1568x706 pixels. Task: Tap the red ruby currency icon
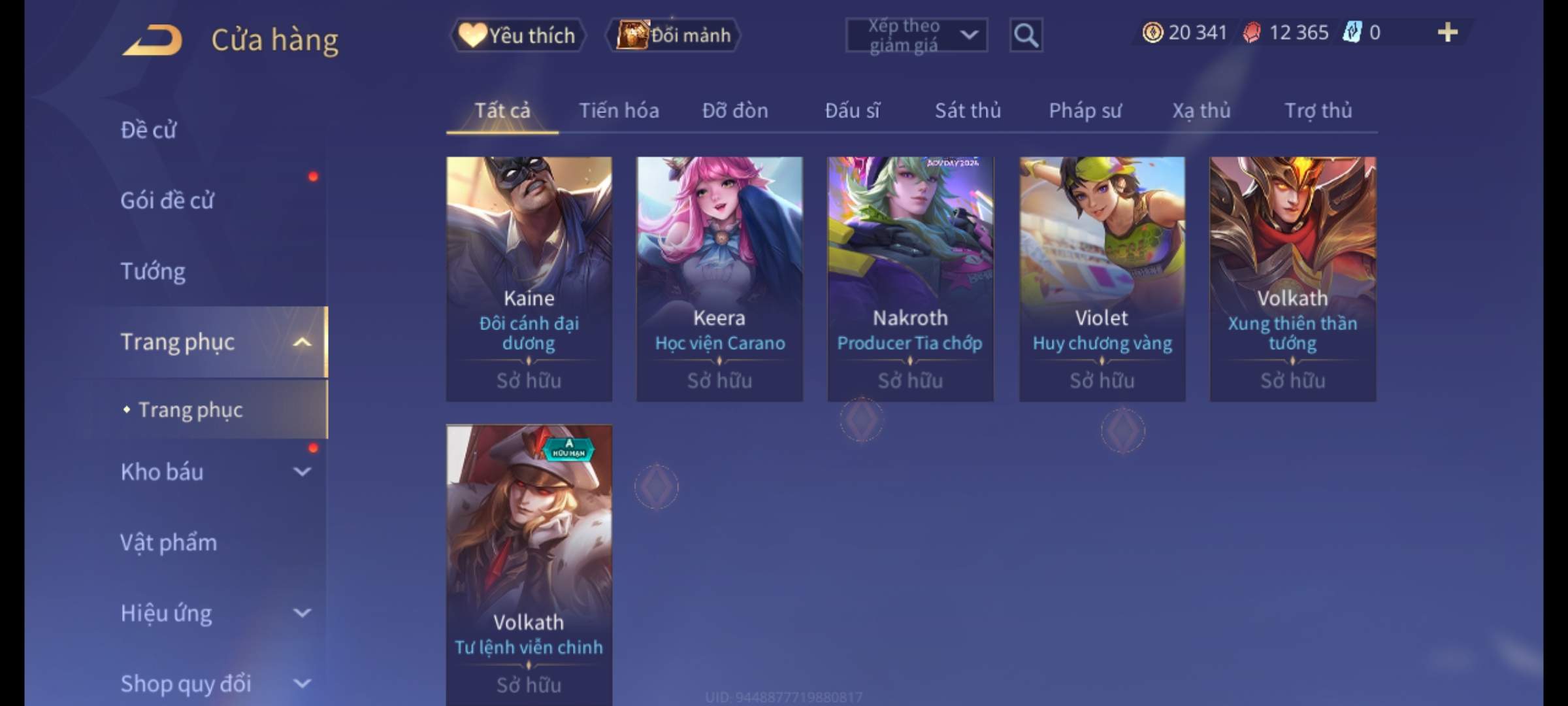pos(1252,32)
